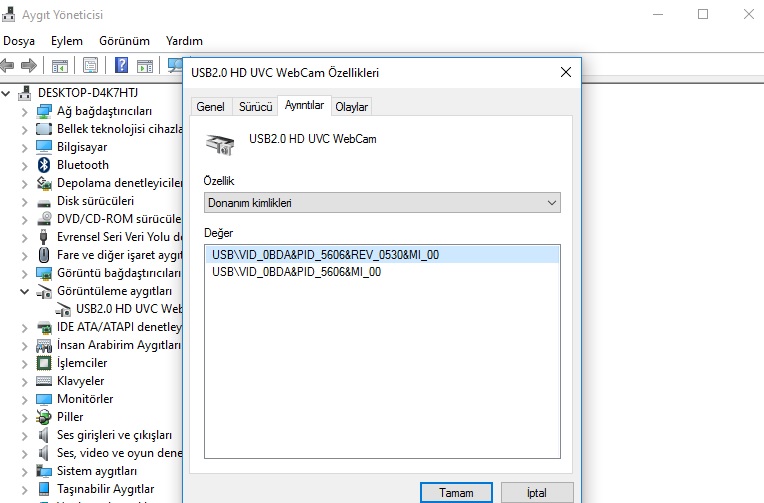Expand the Disk sürücüleri node
The image size is (764, 503).
(24, 201)
